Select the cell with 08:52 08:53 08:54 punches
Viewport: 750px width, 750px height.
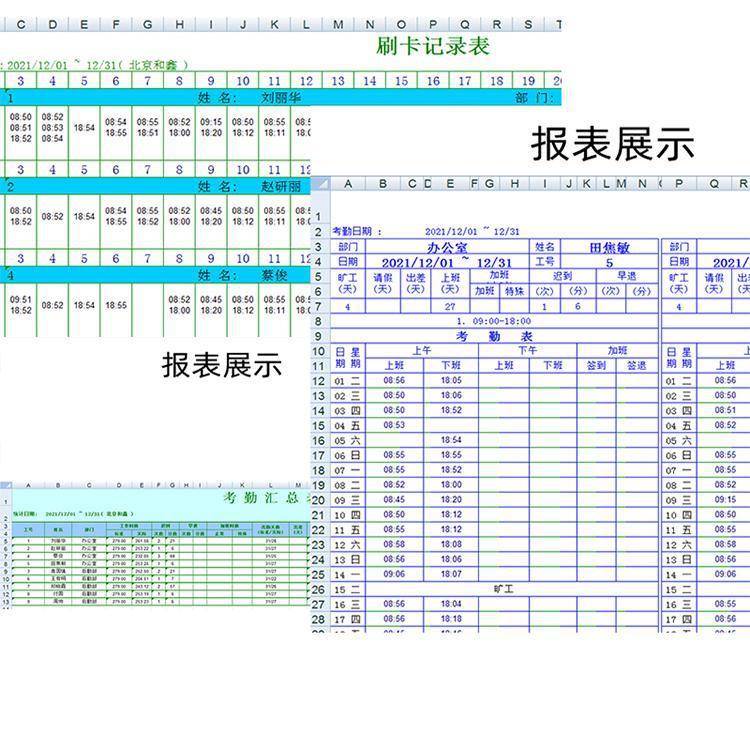coord(52,133)
